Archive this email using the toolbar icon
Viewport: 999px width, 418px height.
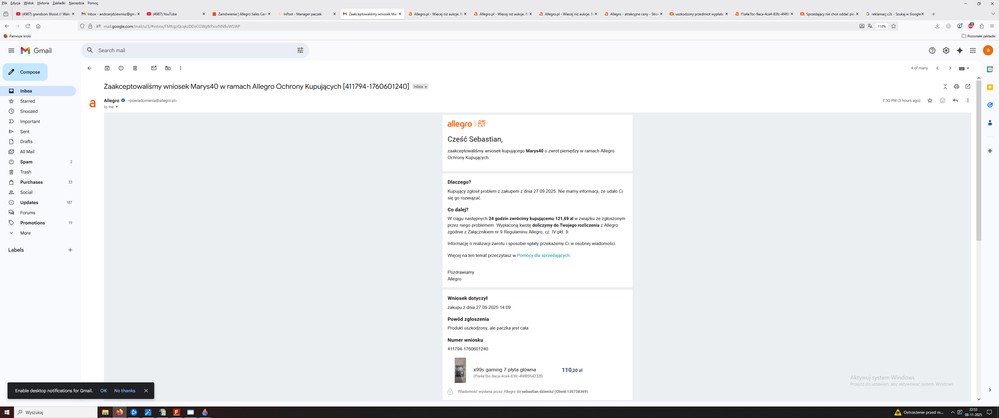[106, 68]
